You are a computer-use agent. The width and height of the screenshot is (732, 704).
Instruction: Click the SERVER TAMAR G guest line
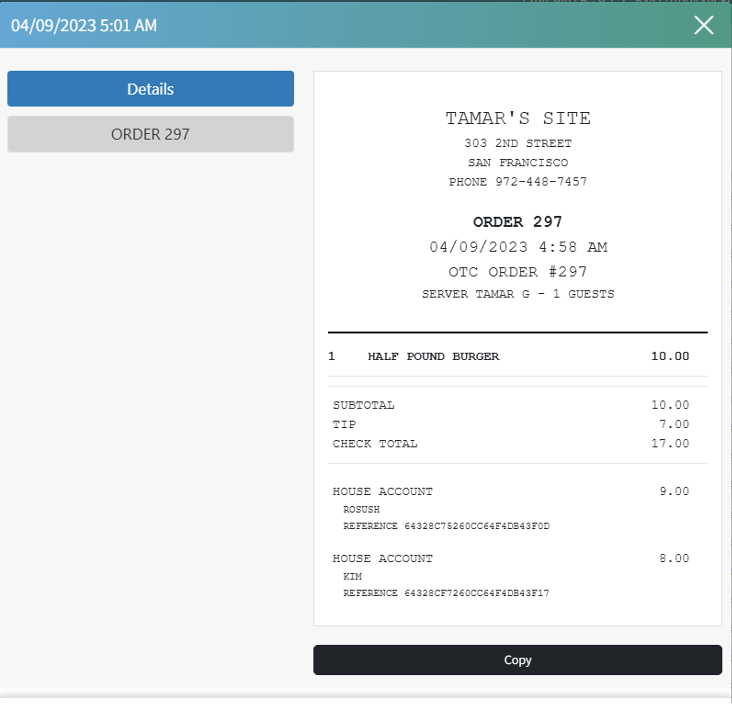click(x=518, y=295)
